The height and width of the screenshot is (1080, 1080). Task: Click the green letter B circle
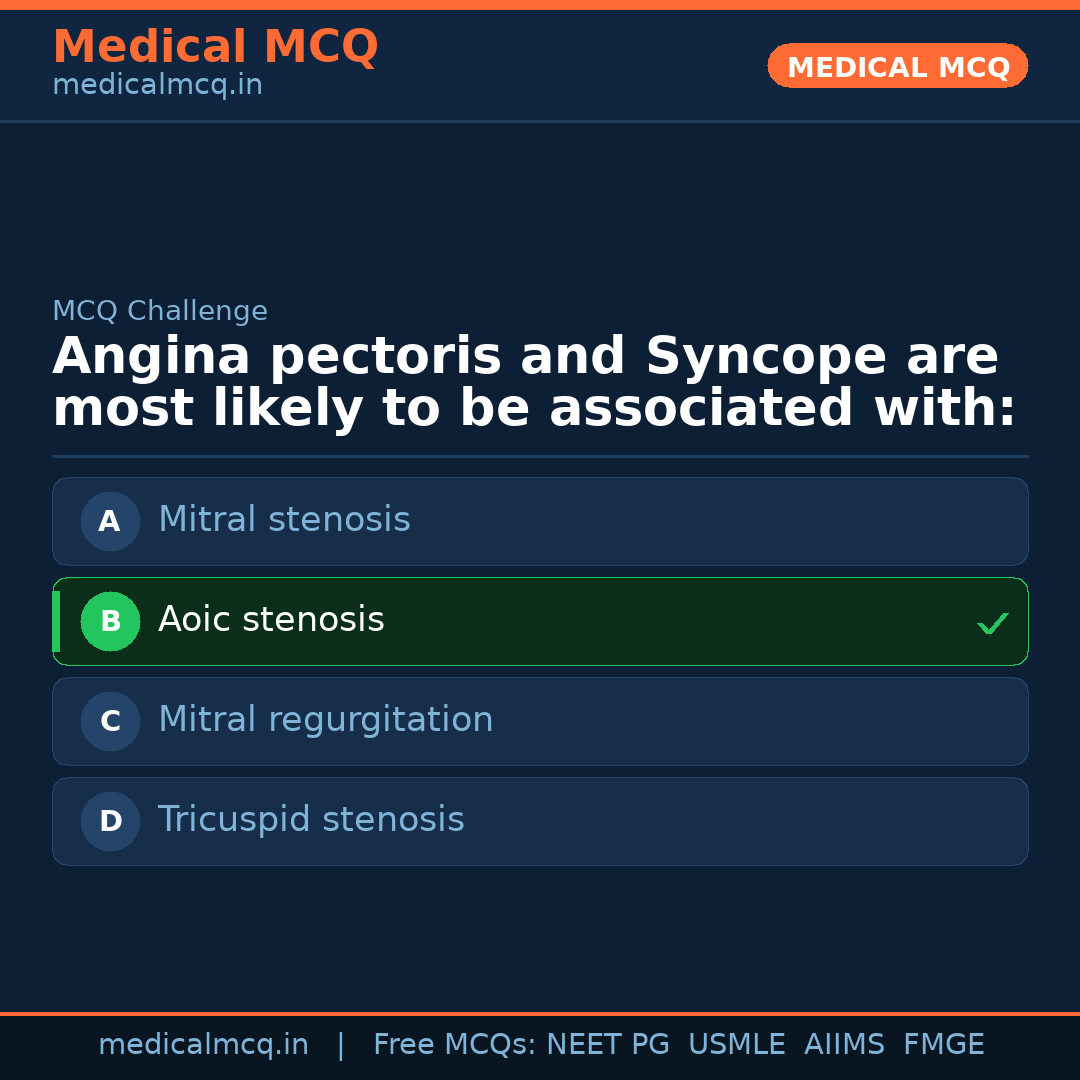[110, 621]
